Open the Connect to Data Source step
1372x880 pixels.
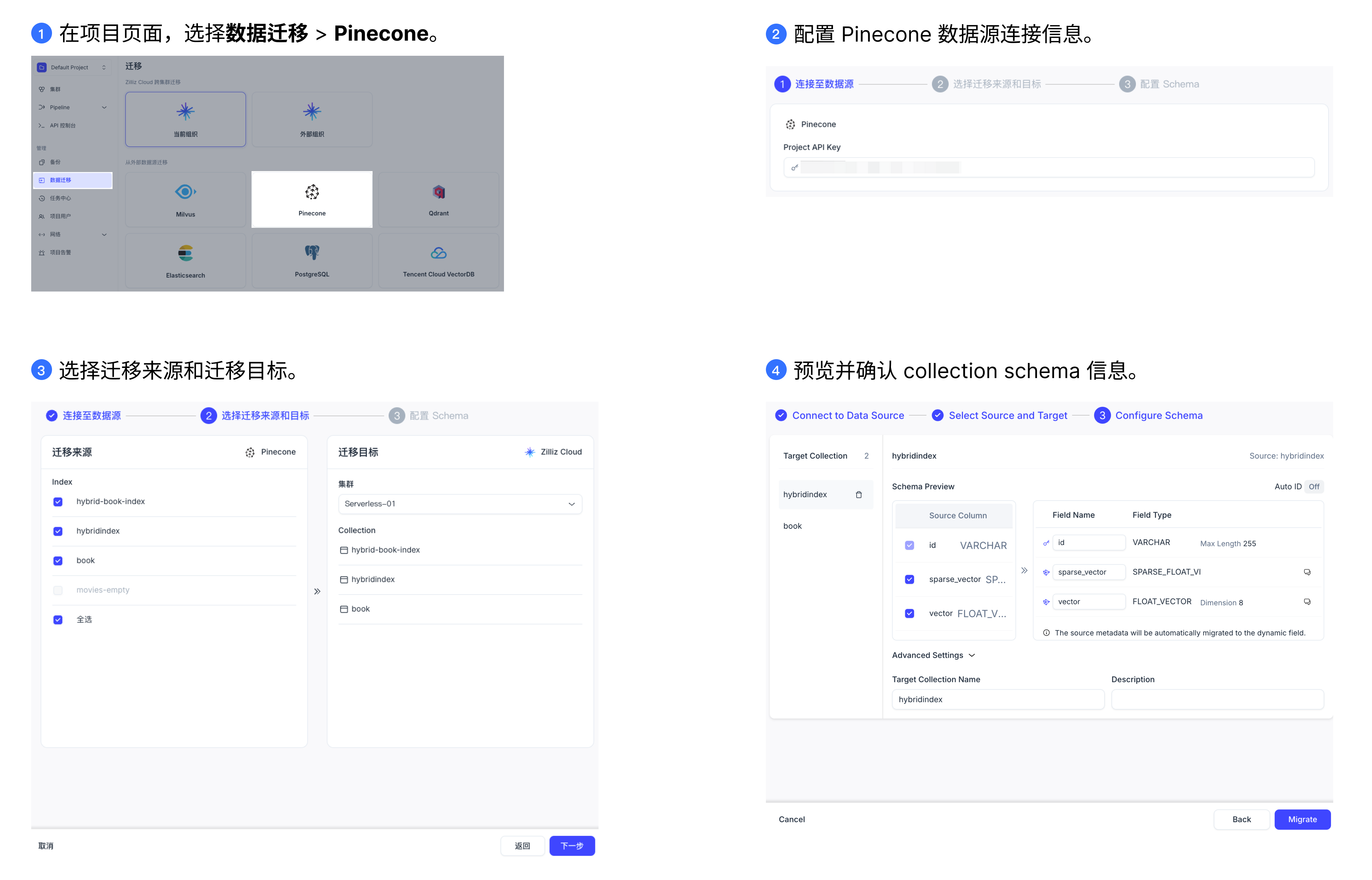click(x=840, y=416)
